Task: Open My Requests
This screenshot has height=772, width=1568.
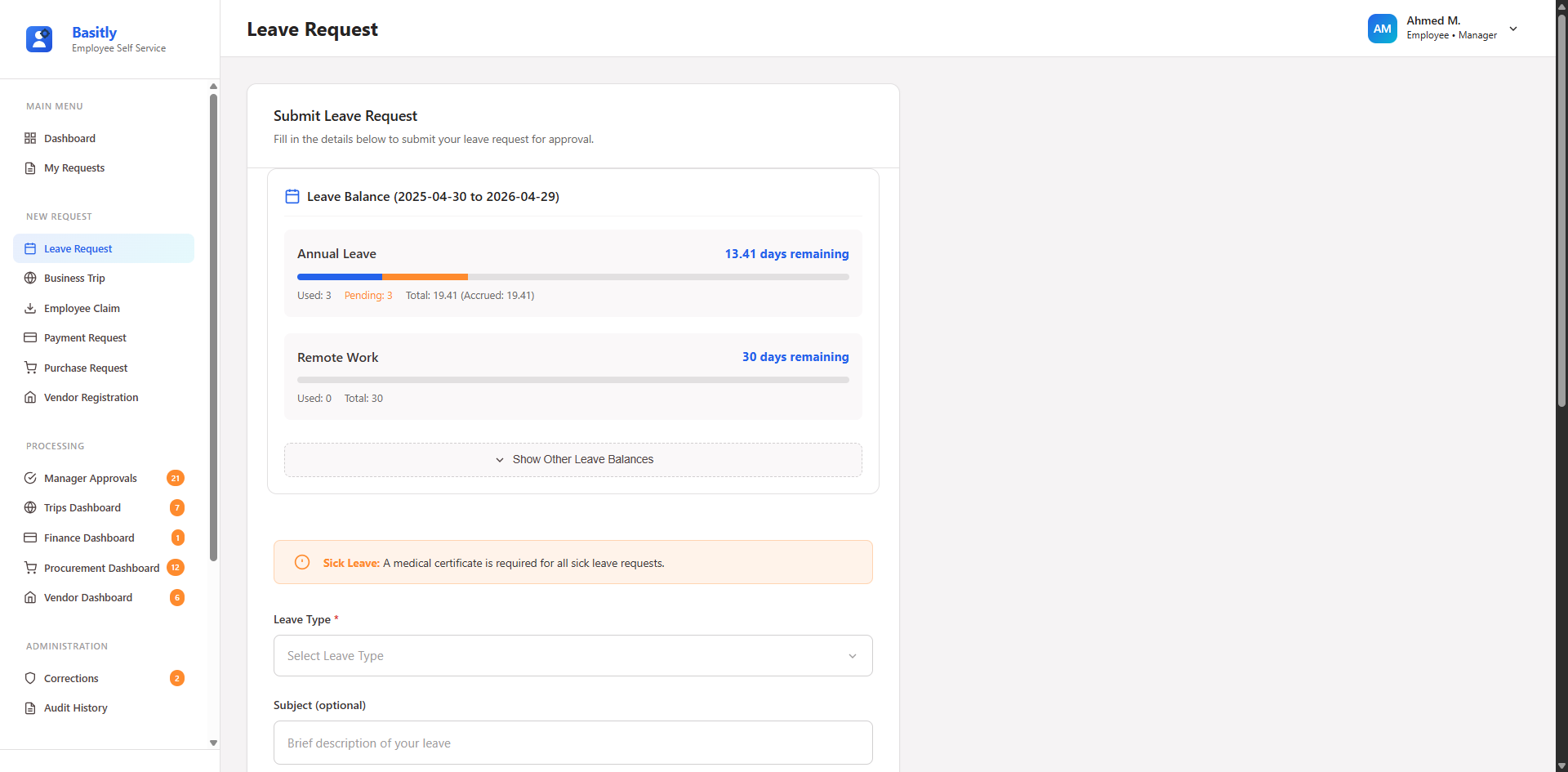Action: point(74,167)
